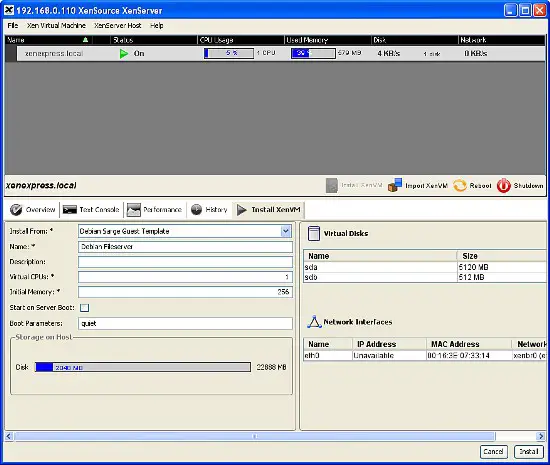Image resolution: width=550 pixels, height=465 pixels.
Task: Click the Virtual CPUs field
Action: click(x=185, y=277)
